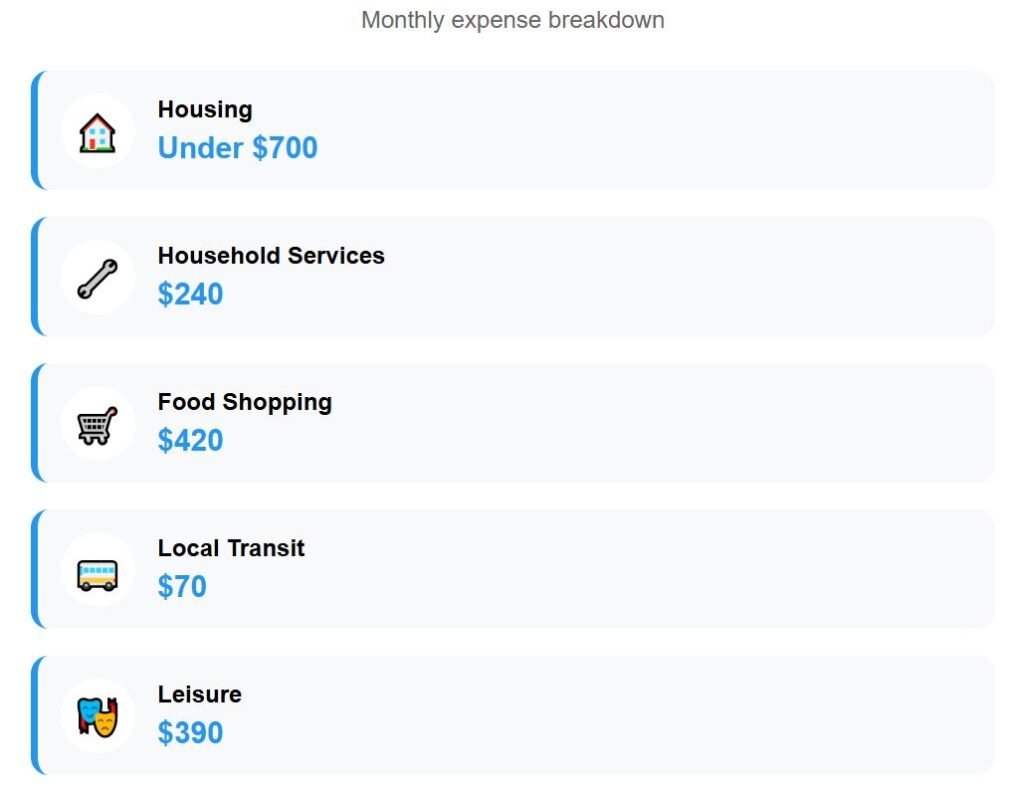Click the Leisure theater masks icon
This screenshot has width=1024, height=798.
[97, 716]
